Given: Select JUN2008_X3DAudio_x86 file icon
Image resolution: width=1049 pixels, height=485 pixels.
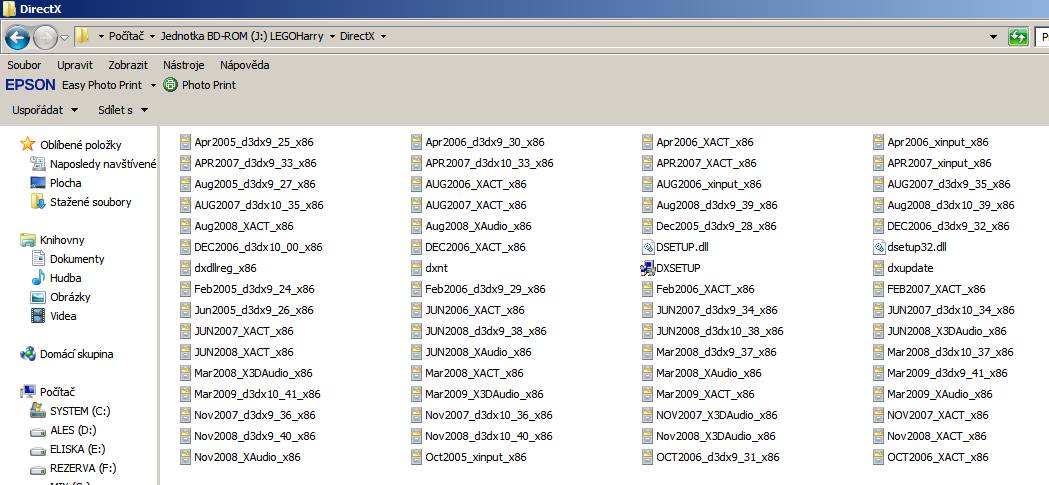Looking at the screenshot, I should click(x=879, y=331).
